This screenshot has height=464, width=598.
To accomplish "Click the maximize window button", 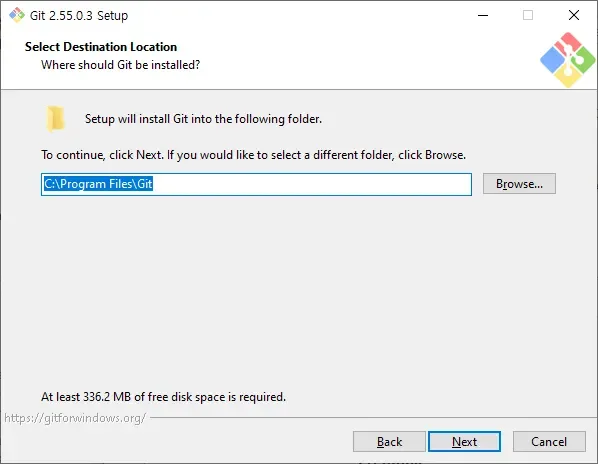I will pyautogui.click(x=528, y=15).
